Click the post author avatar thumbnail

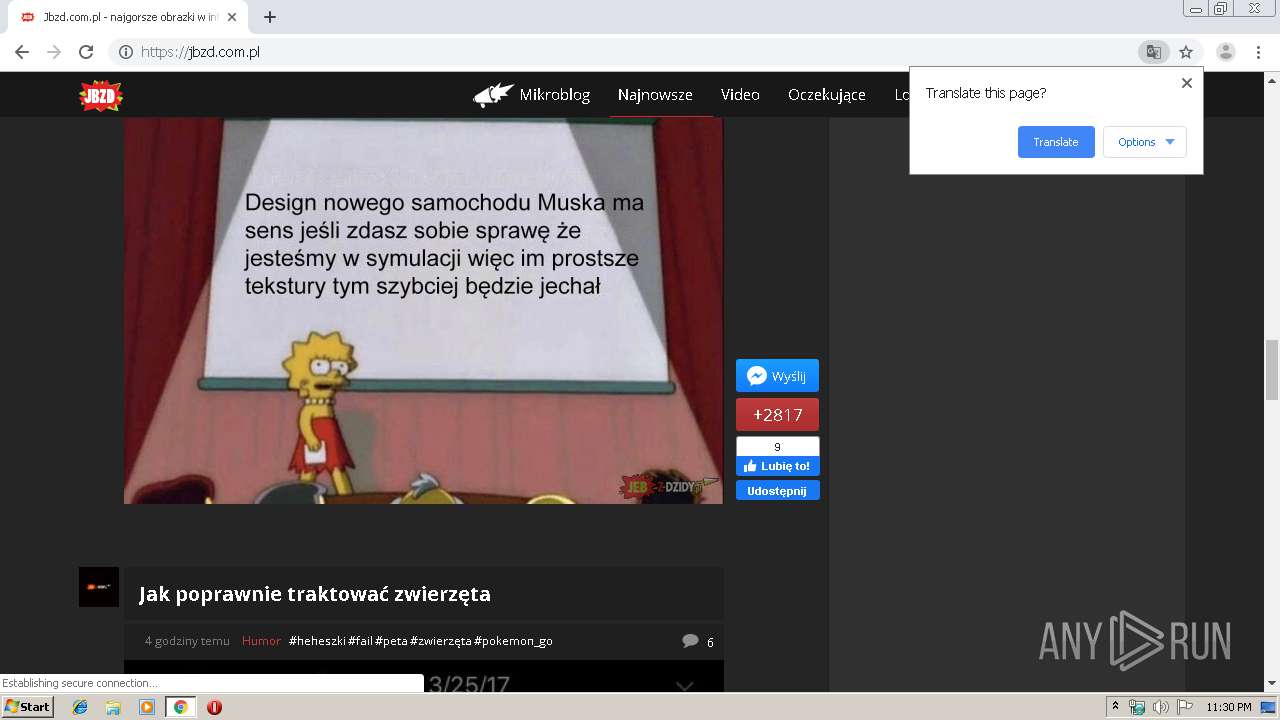[99, 587]
